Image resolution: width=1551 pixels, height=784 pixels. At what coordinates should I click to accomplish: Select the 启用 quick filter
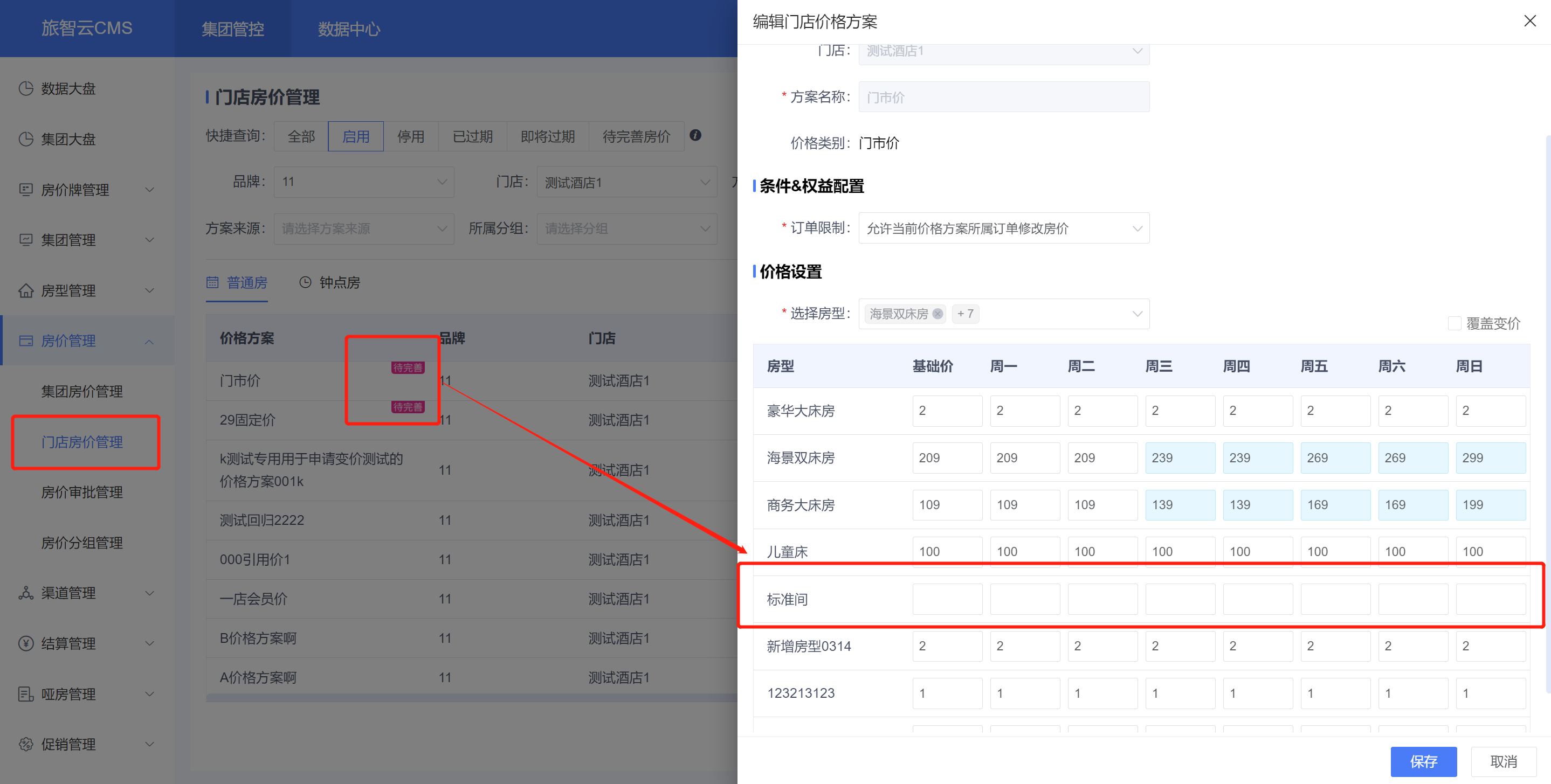click(356, 136)
